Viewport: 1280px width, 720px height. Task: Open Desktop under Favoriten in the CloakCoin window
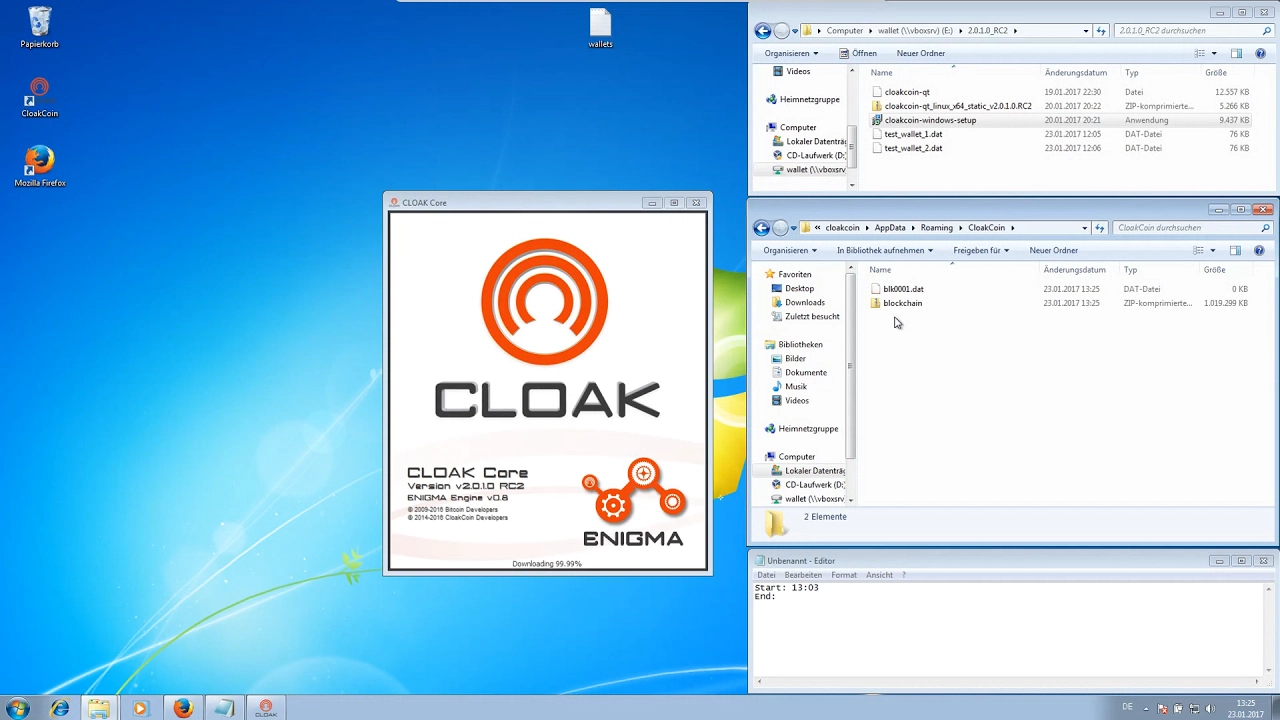[799, 288]
